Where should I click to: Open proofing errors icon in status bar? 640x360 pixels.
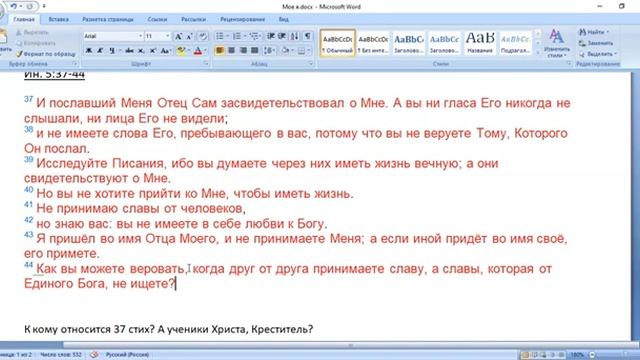(x=94, y=355)
